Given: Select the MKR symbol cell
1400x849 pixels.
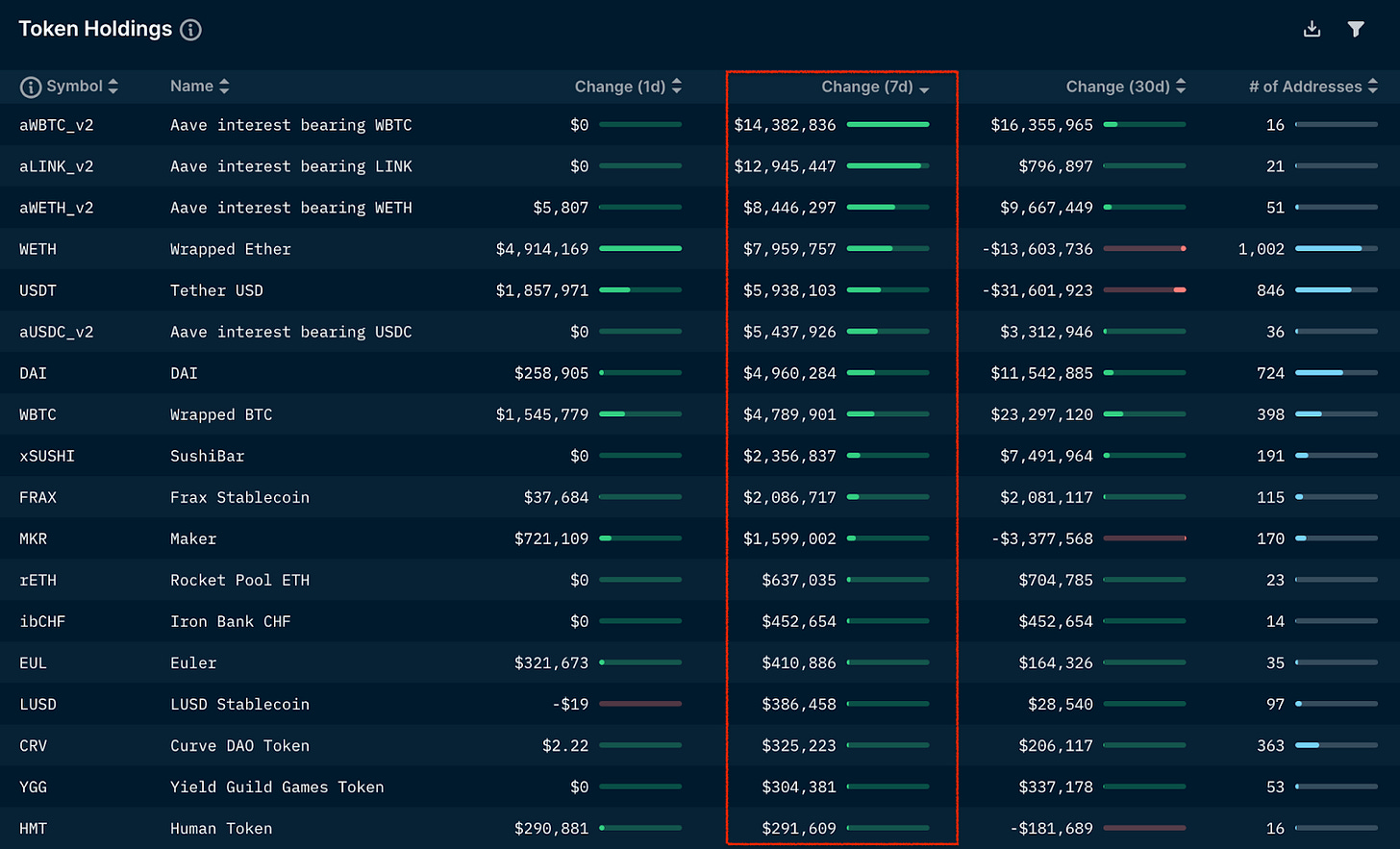Looking at the screenshot, I should coord(33,538).
